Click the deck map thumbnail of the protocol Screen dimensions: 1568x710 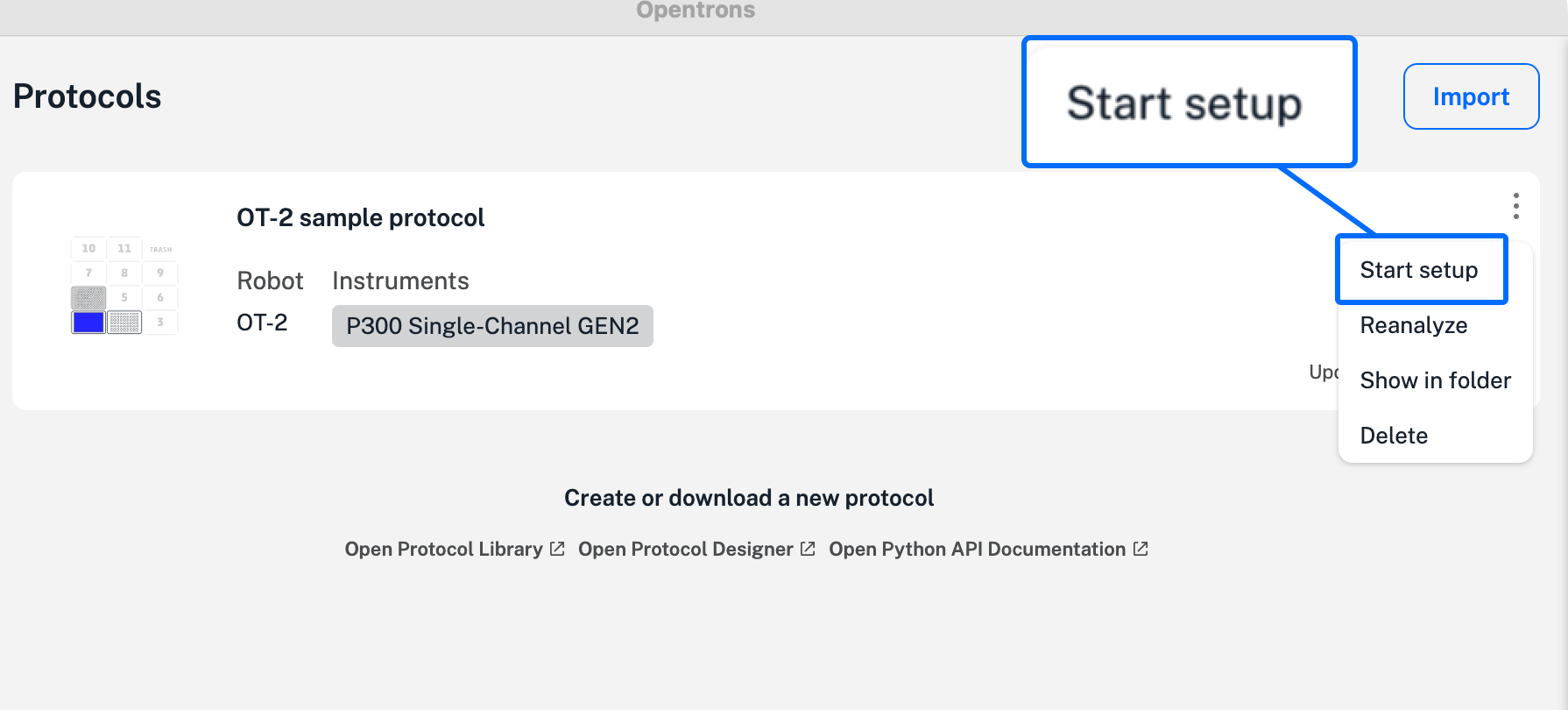click(124, 285)
